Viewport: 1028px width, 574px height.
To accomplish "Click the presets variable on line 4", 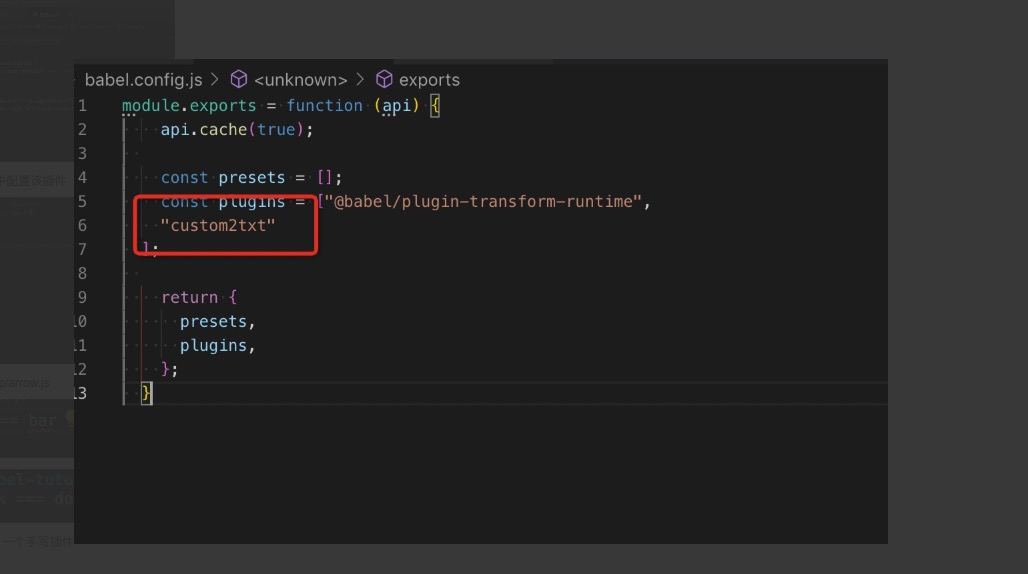I will point(252,178).
